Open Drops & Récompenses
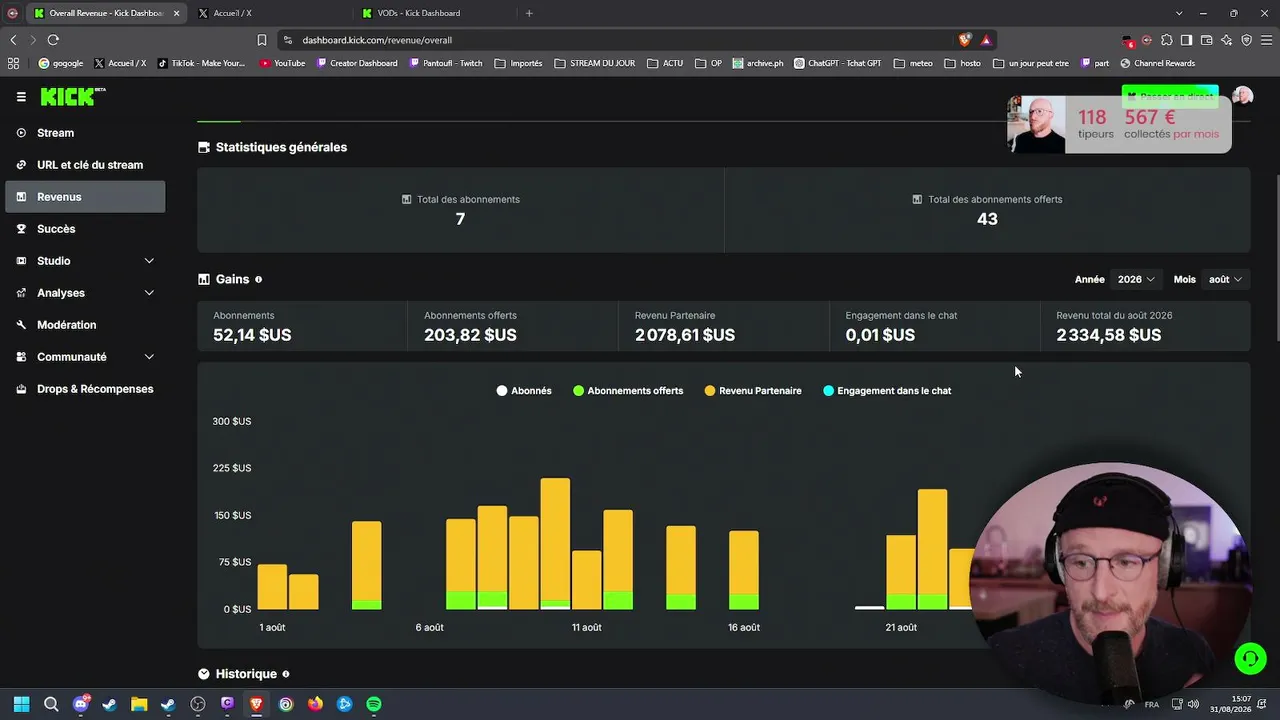1280x720 pixels. point(85,389)
